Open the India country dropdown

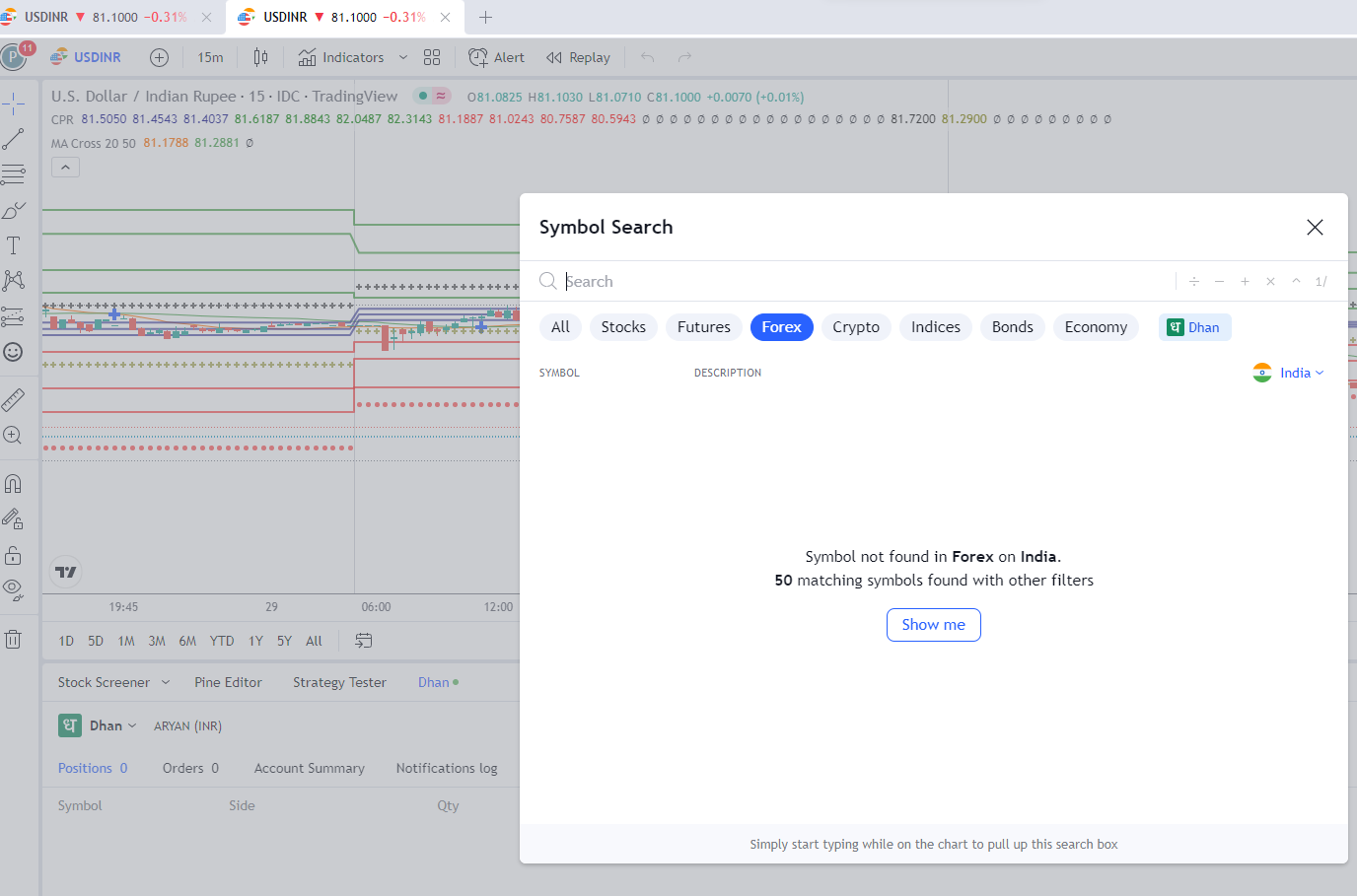tap(1289, 373)
